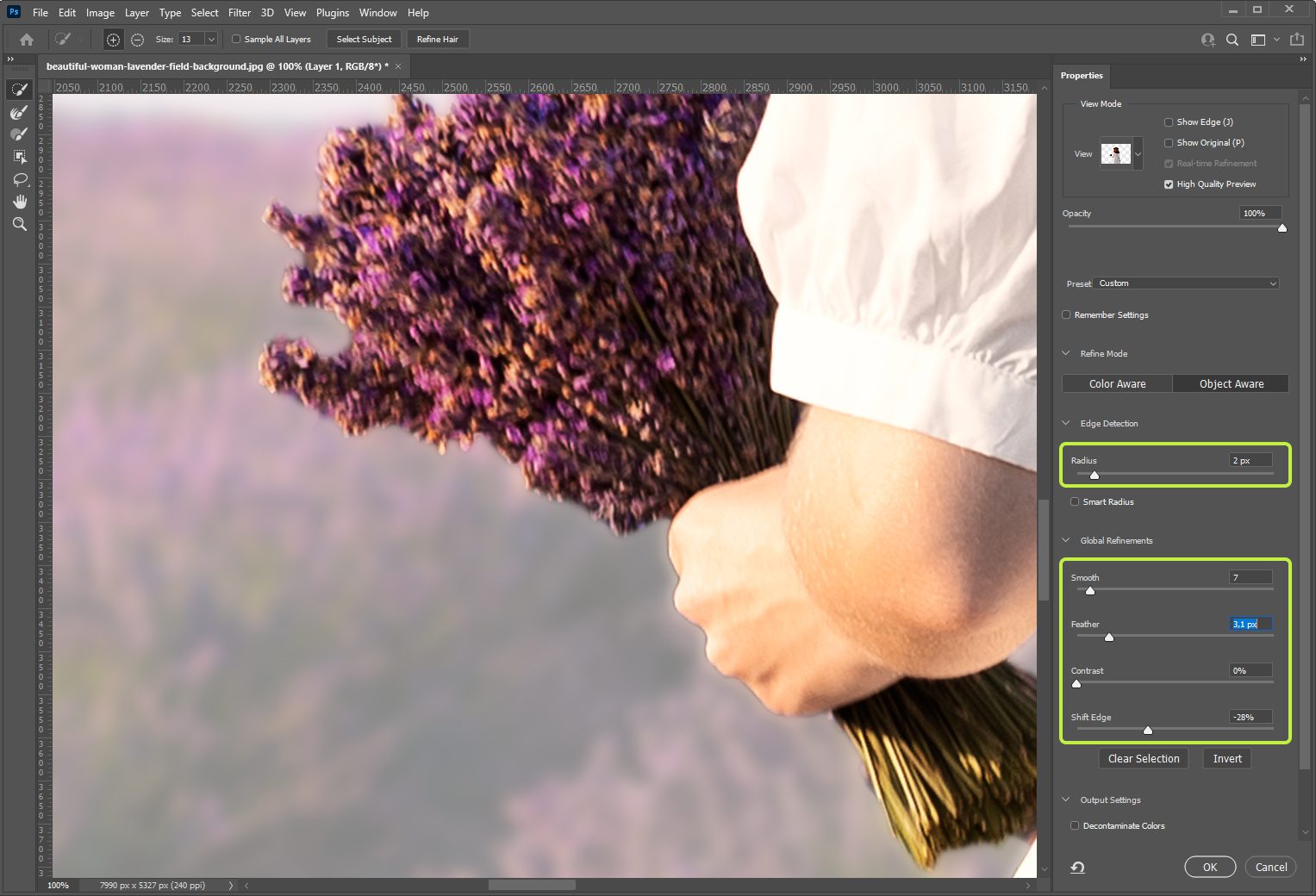The image size is (1316, 896).
Task: Open the search magnifier in options bar
Action: (x=1232, y=40)
